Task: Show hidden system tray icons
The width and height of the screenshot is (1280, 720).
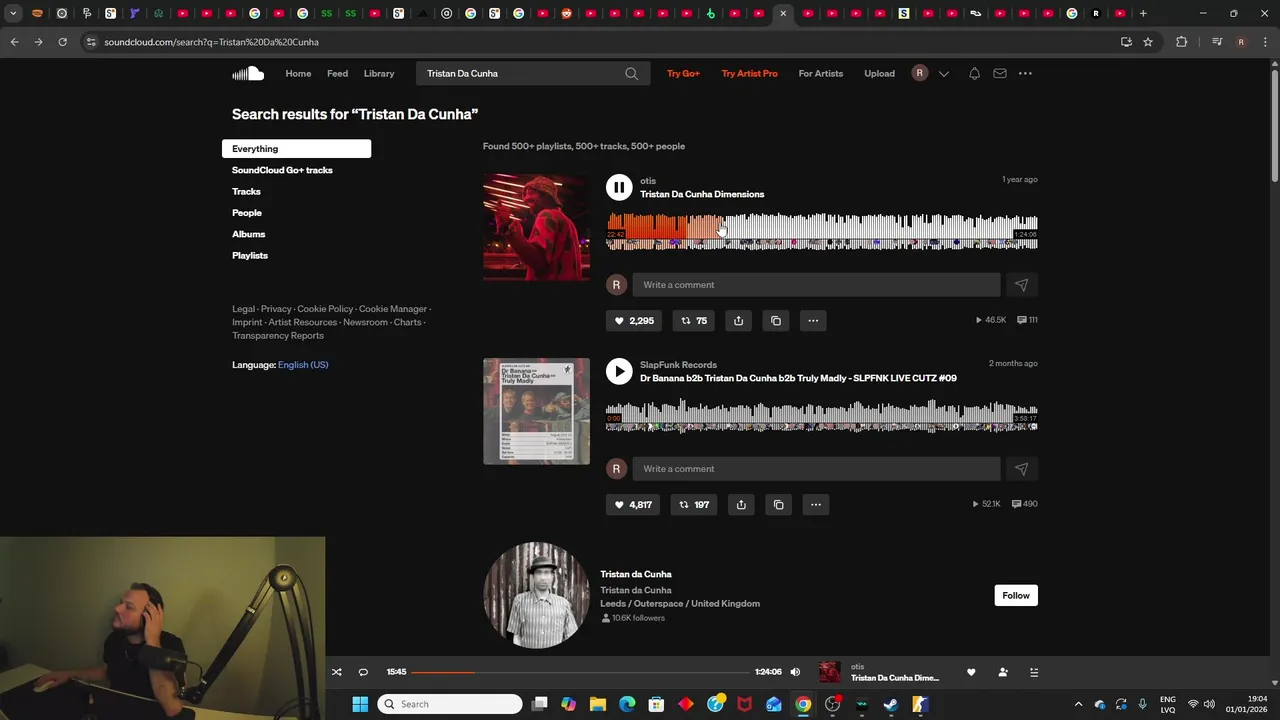Action: coord(1078,704)
